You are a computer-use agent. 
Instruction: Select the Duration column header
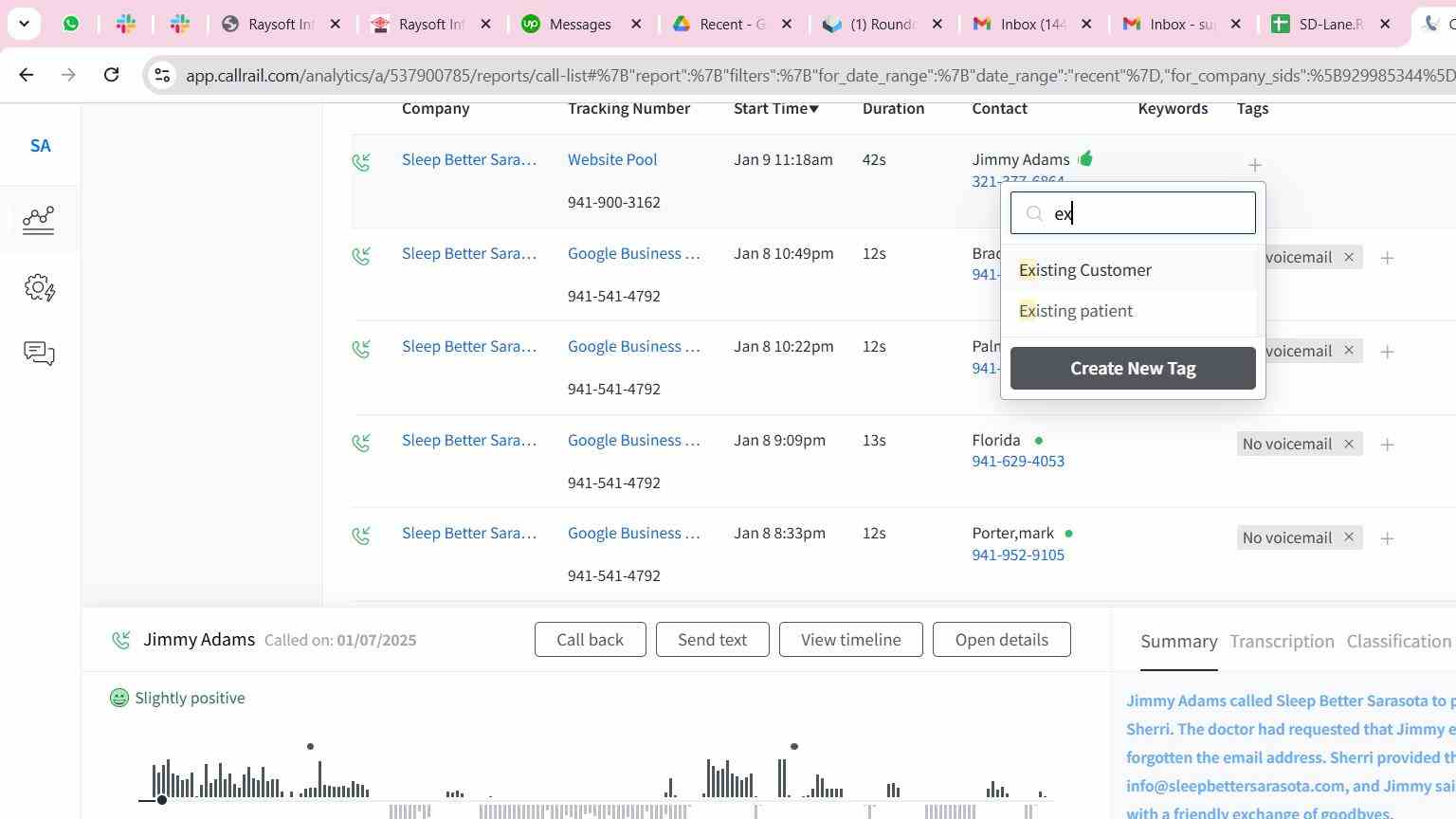(893, 109)
